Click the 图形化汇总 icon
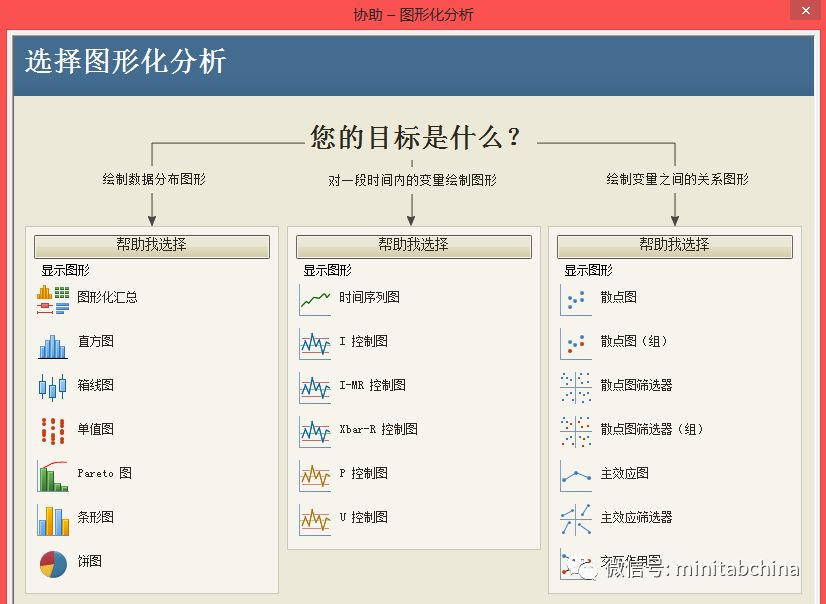Viewport: 826px width, 604px height. tap(53, 298)
